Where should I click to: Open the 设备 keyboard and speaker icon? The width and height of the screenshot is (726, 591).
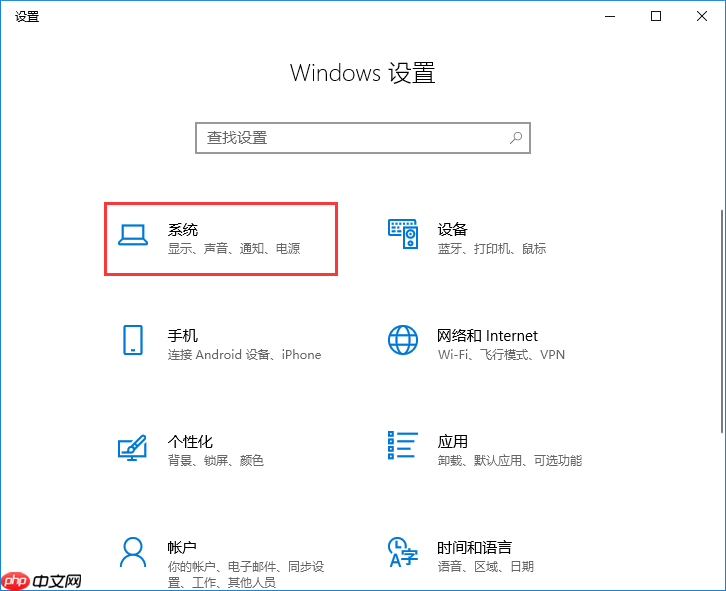click(403, 234)
